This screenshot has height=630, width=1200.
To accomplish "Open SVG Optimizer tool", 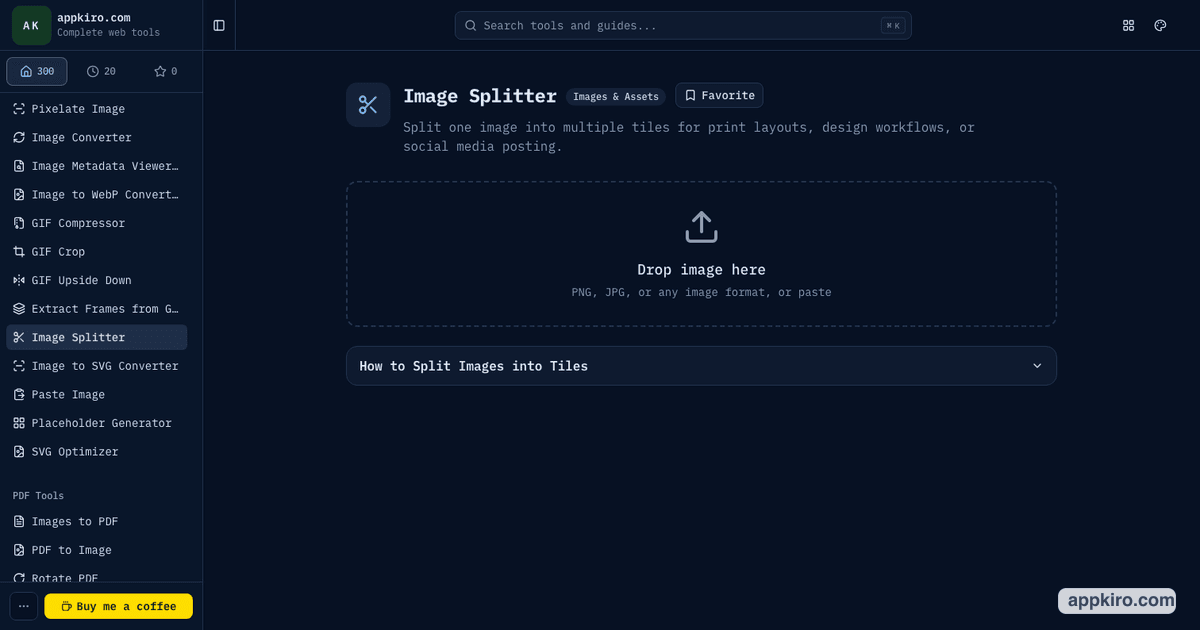I will point(96,452).
